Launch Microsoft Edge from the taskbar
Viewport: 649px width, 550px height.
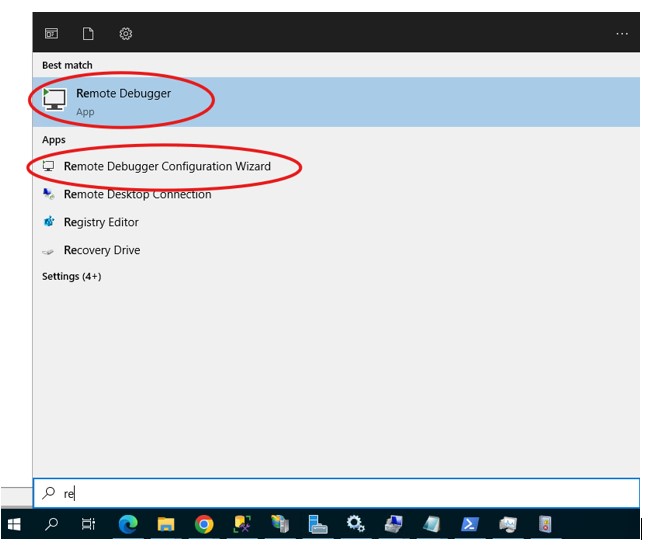(128, 524)
